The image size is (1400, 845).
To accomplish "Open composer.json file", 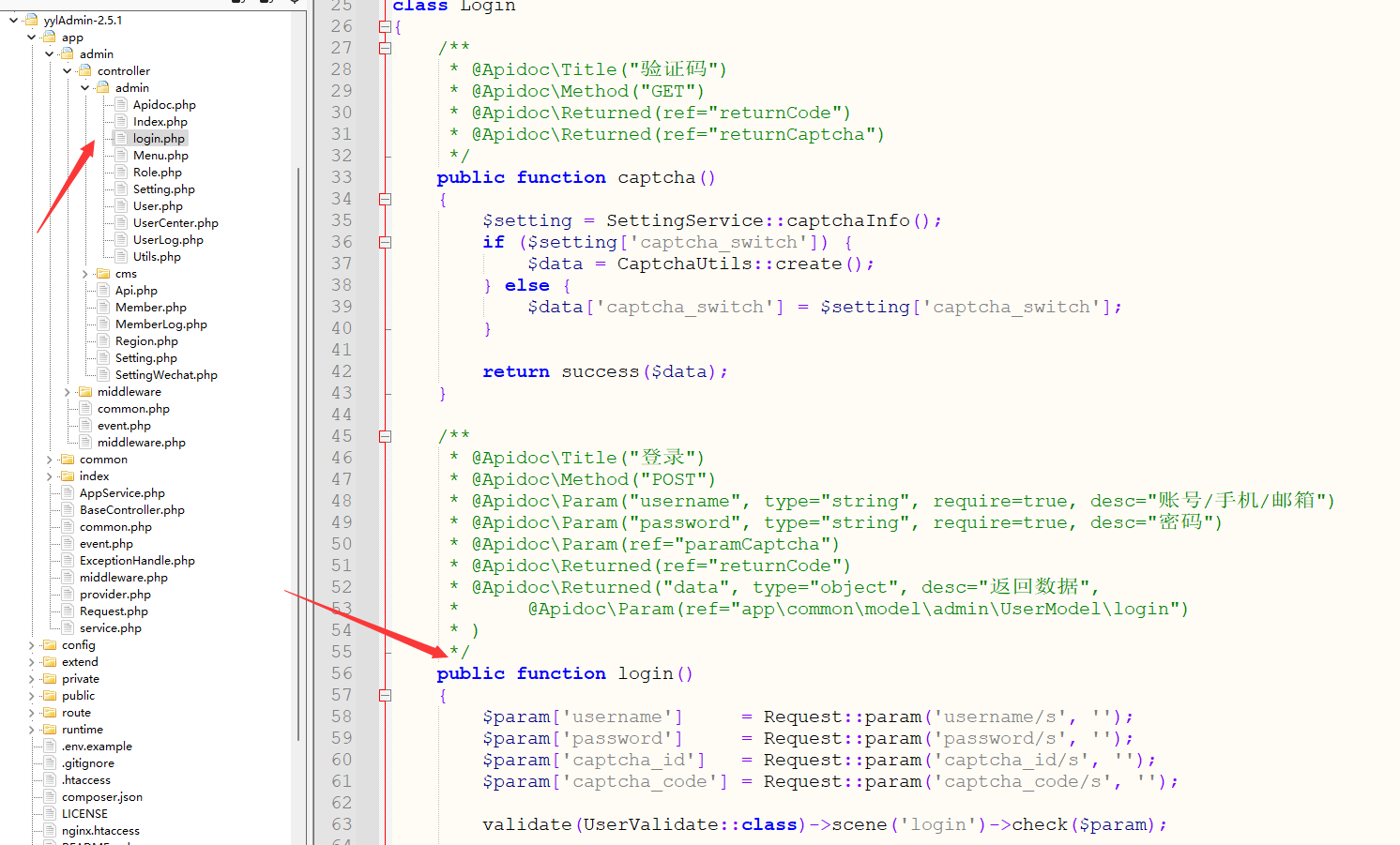I will (102, 796).
